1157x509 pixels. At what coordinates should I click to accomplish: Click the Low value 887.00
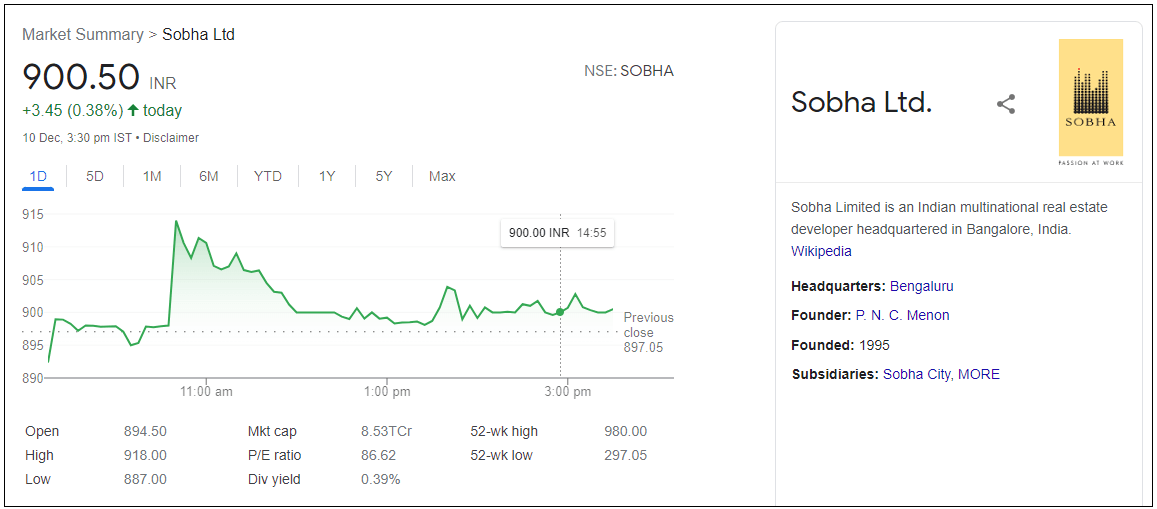tap(145, 479)
